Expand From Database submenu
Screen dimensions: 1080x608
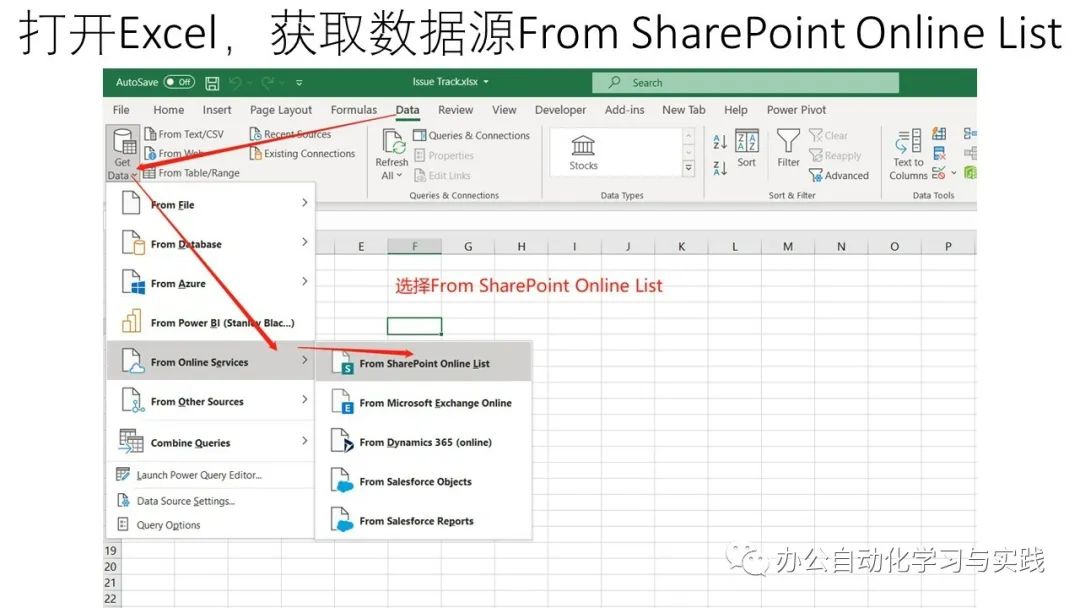pyautogui.click(x=211, y=243)
